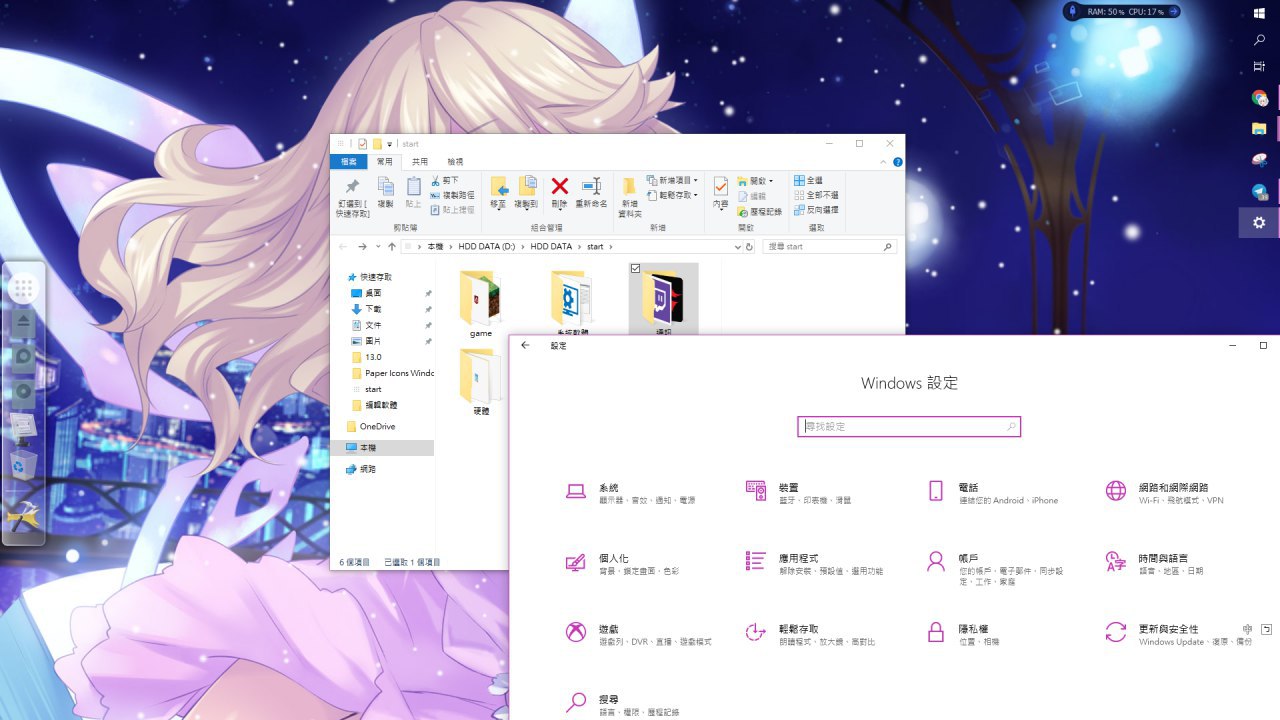Create a new folder with 新增資料夾
This screenshot has height=720, width=1280.
click(x=629, y=196)
